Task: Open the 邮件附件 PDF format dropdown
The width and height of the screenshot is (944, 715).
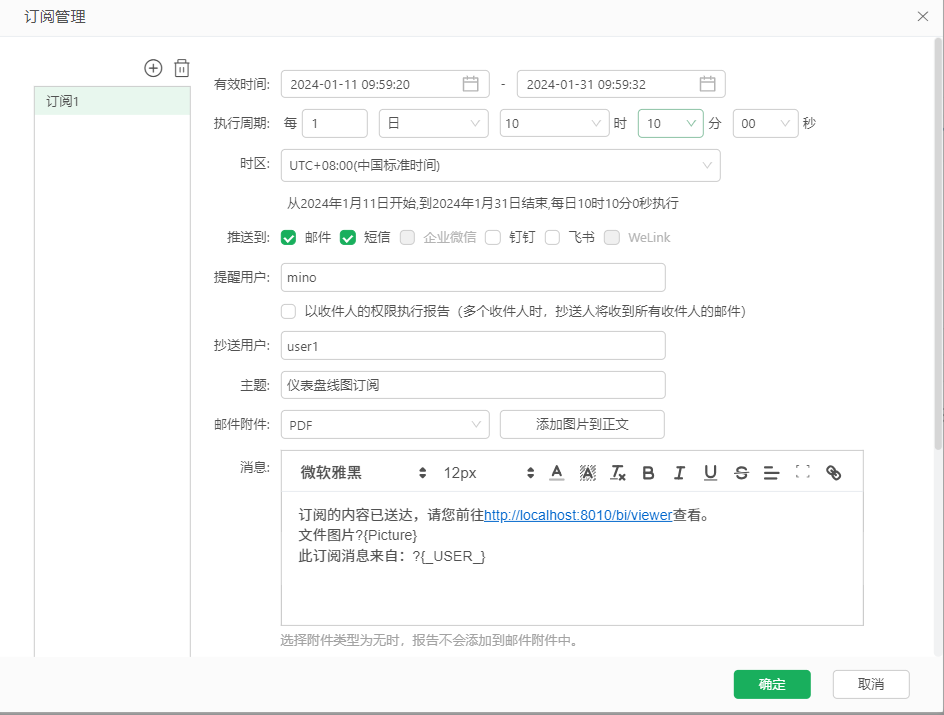Action: (384, 424)
